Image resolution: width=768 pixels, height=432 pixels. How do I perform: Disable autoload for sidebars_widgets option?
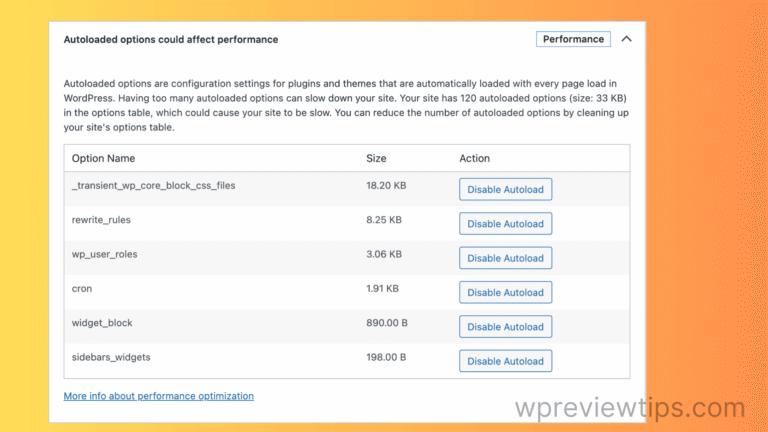(505, 361)
